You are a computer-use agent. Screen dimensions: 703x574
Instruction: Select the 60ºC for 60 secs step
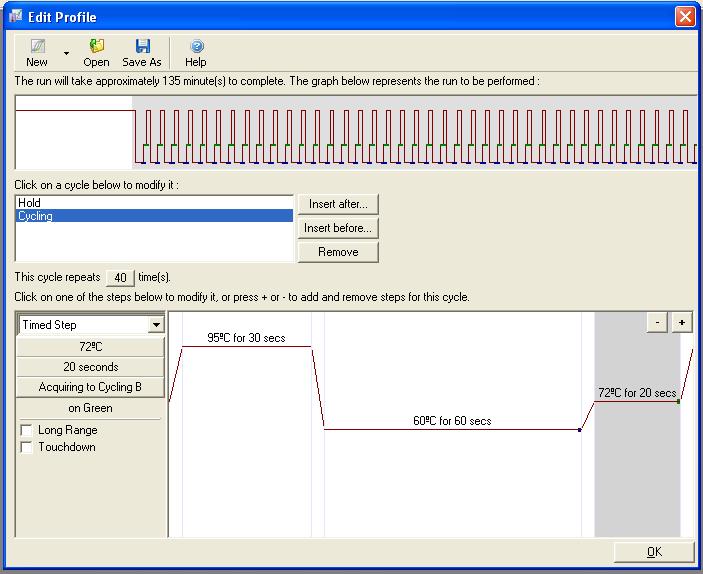click(452, 424)
